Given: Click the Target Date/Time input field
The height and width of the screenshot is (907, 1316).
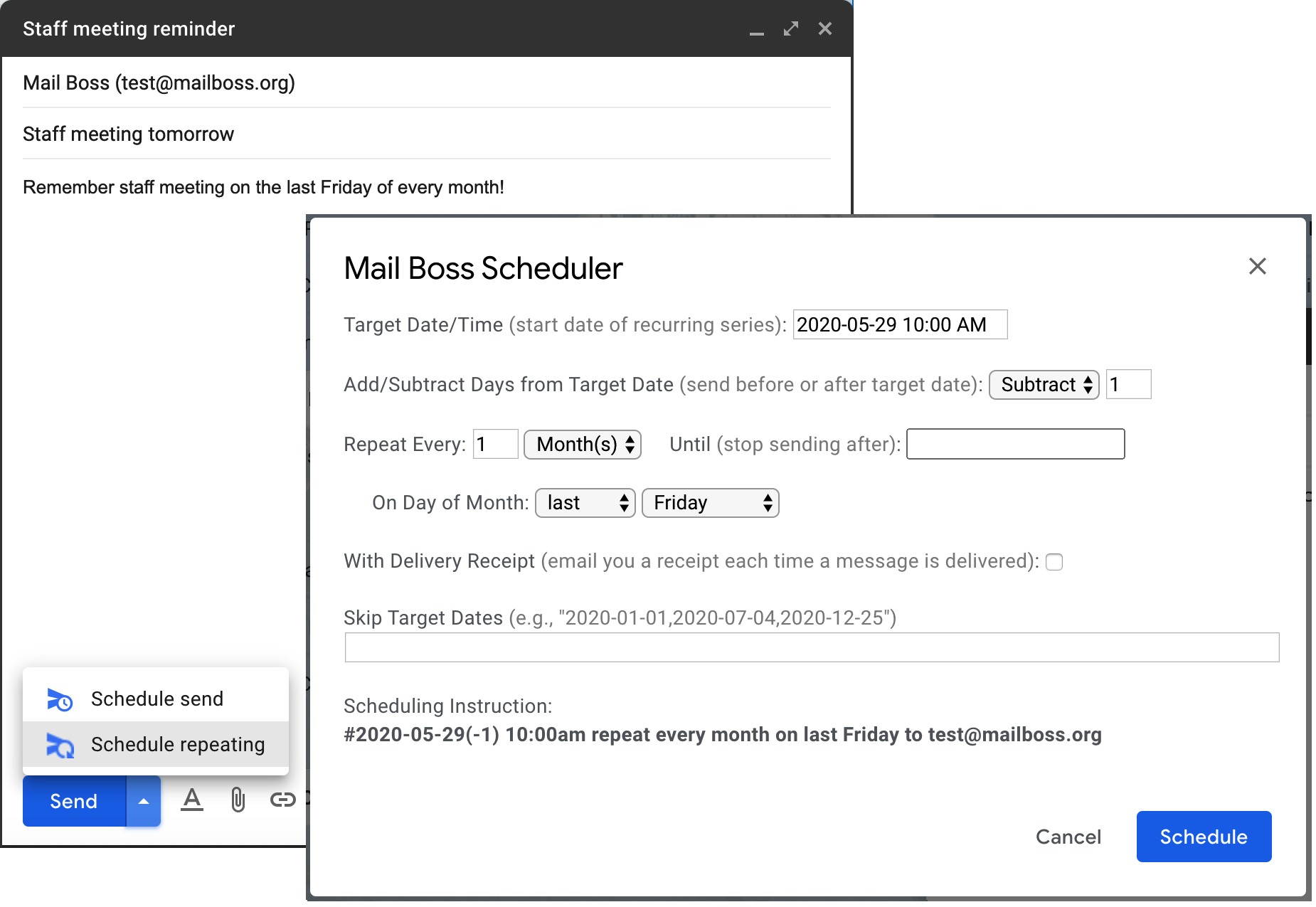Looking at the screenshot, I should click(900, 324).
